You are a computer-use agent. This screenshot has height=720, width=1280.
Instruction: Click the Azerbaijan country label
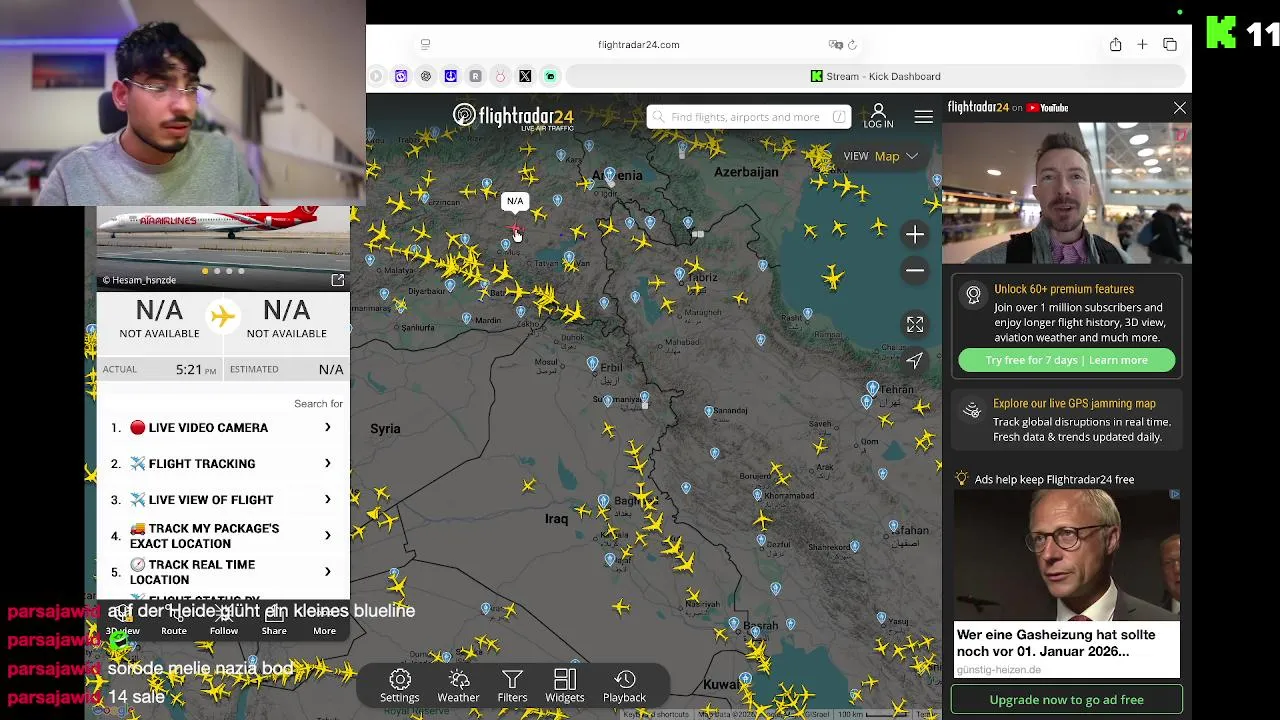pos(746,172)
